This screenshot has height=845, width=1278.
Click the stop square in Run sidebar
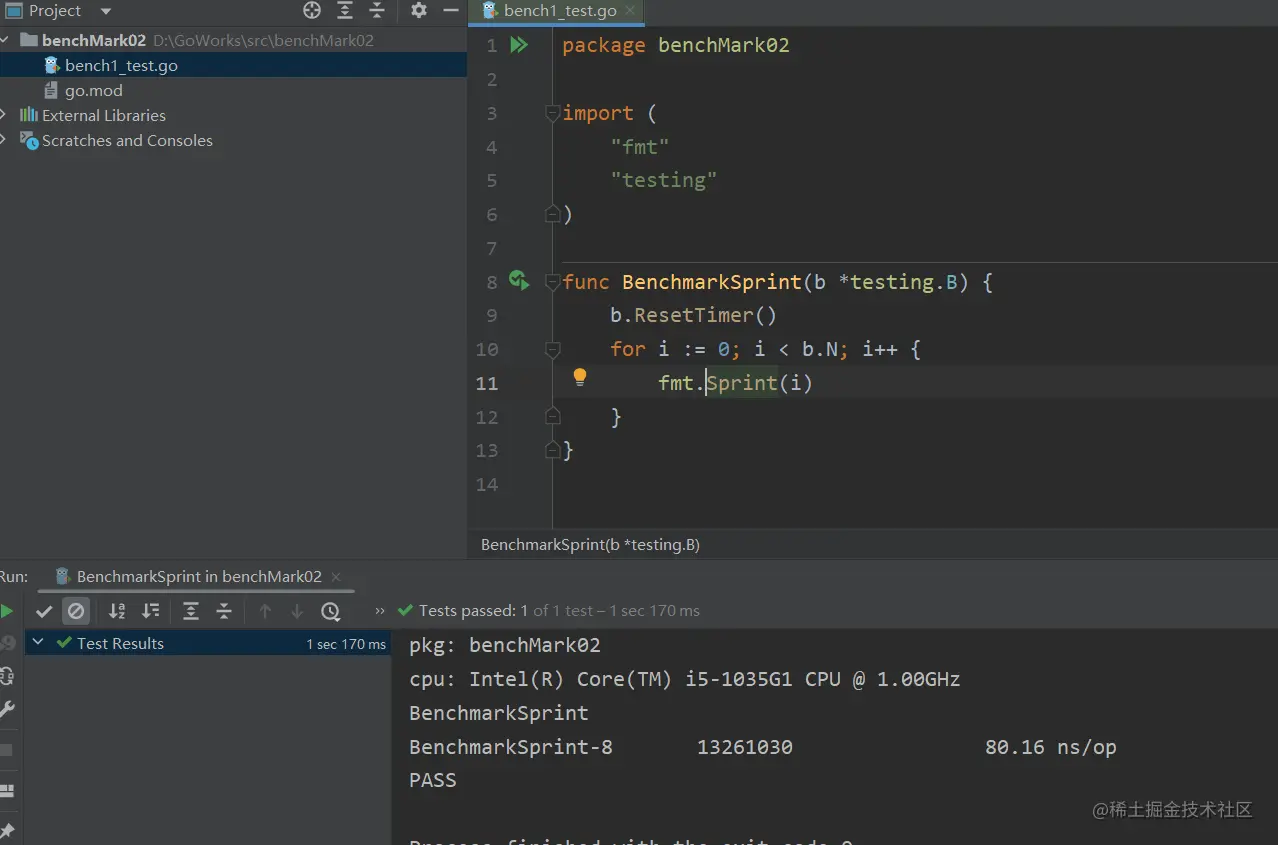[6, 749]
